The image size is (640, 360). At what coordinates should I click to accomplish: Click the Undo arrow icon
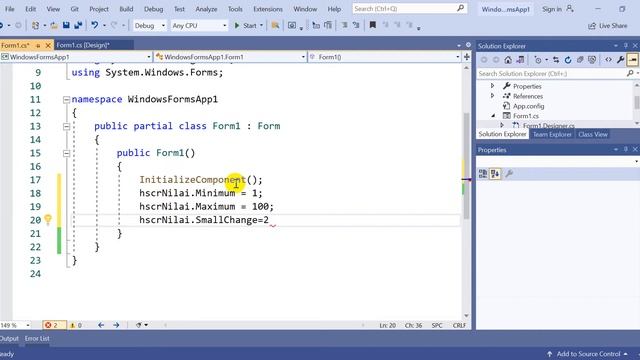tap(95, 25)
